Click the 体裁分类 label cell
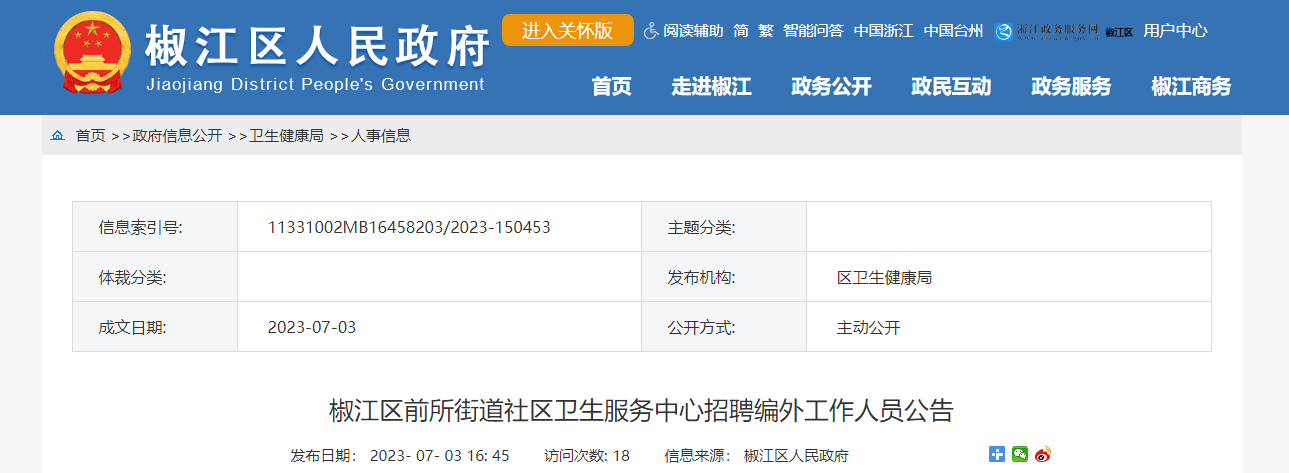This screenshot has width=1289, height=473. coord(155,277)
